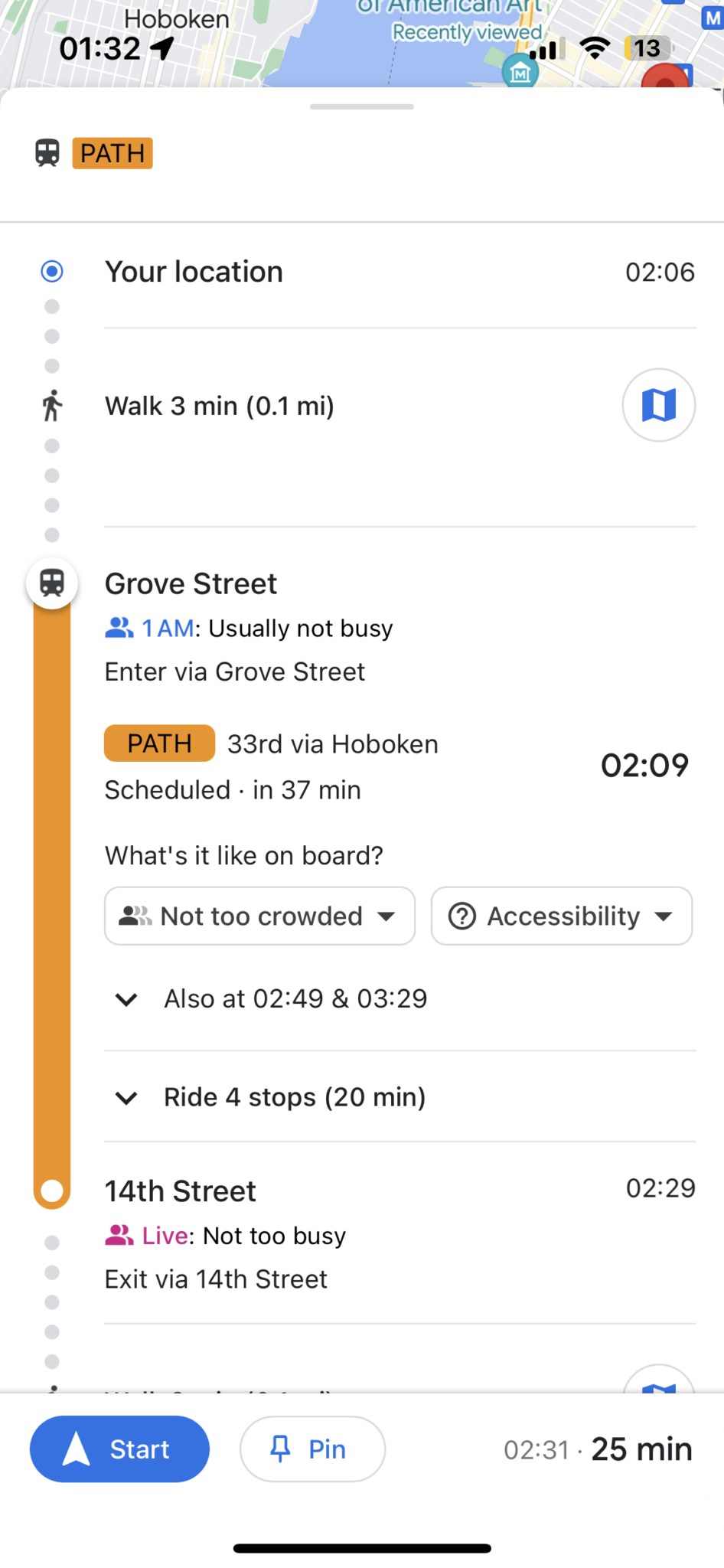Click the walking person icon
Viewport: 724px width, 1568px height.
pos(51,405)
